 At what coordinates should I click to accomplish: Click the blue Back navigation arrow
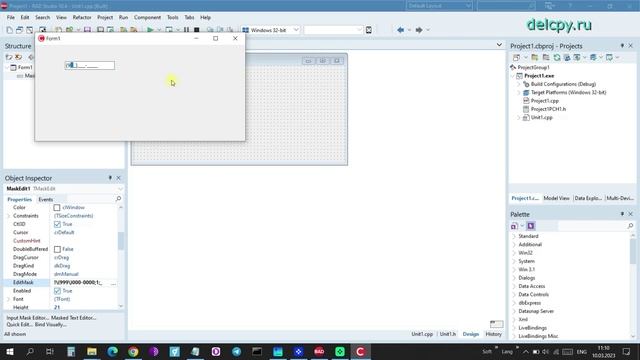tap(400, 30)
